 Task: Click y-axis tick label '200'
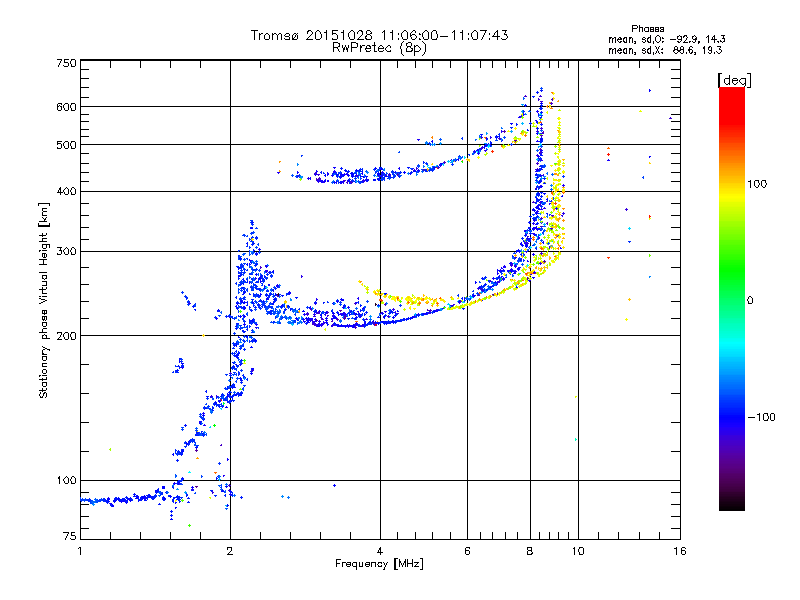coord(66,336)
